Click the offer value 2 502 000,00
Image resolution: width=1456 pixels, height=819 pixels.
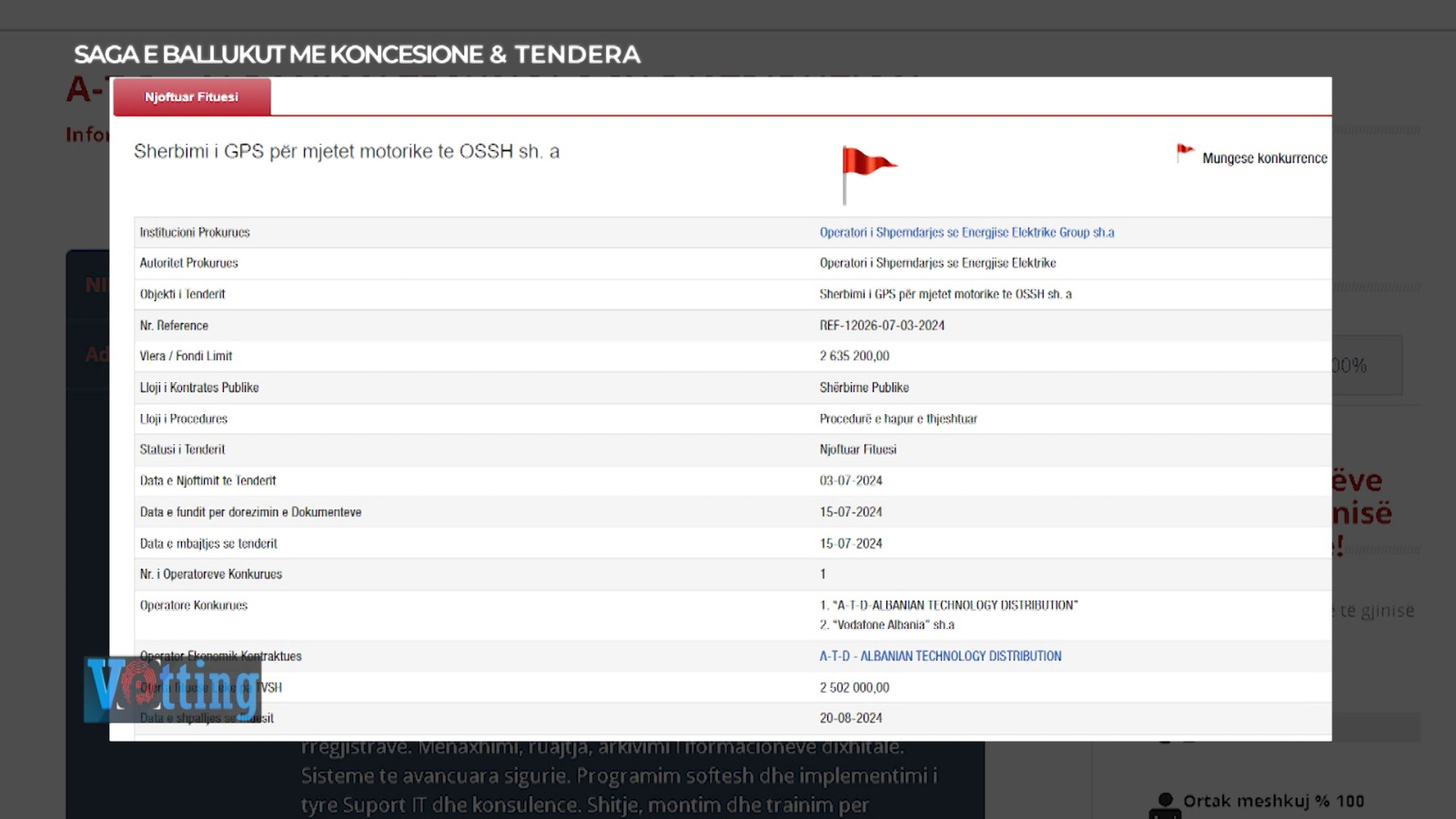pos(854,688)
